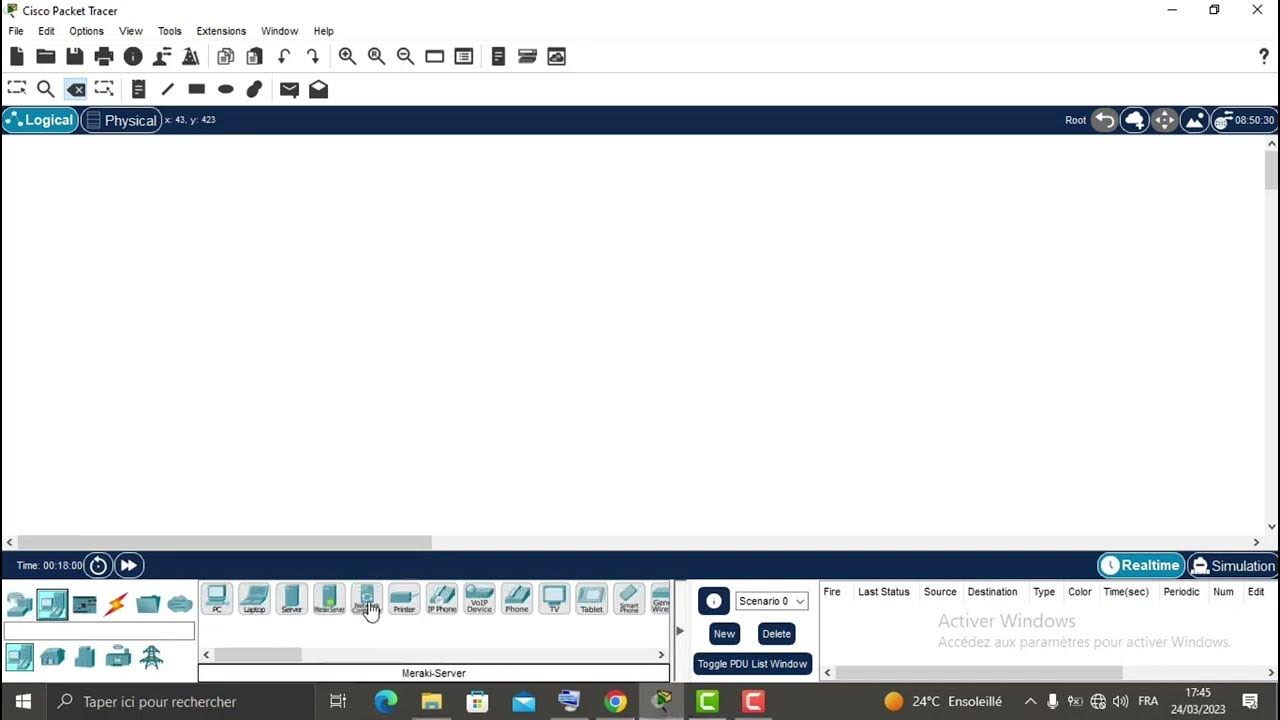Viewport: 1280px width, 720px height.
Task: Zoom out of the workspace
Action: pos(405,57)
